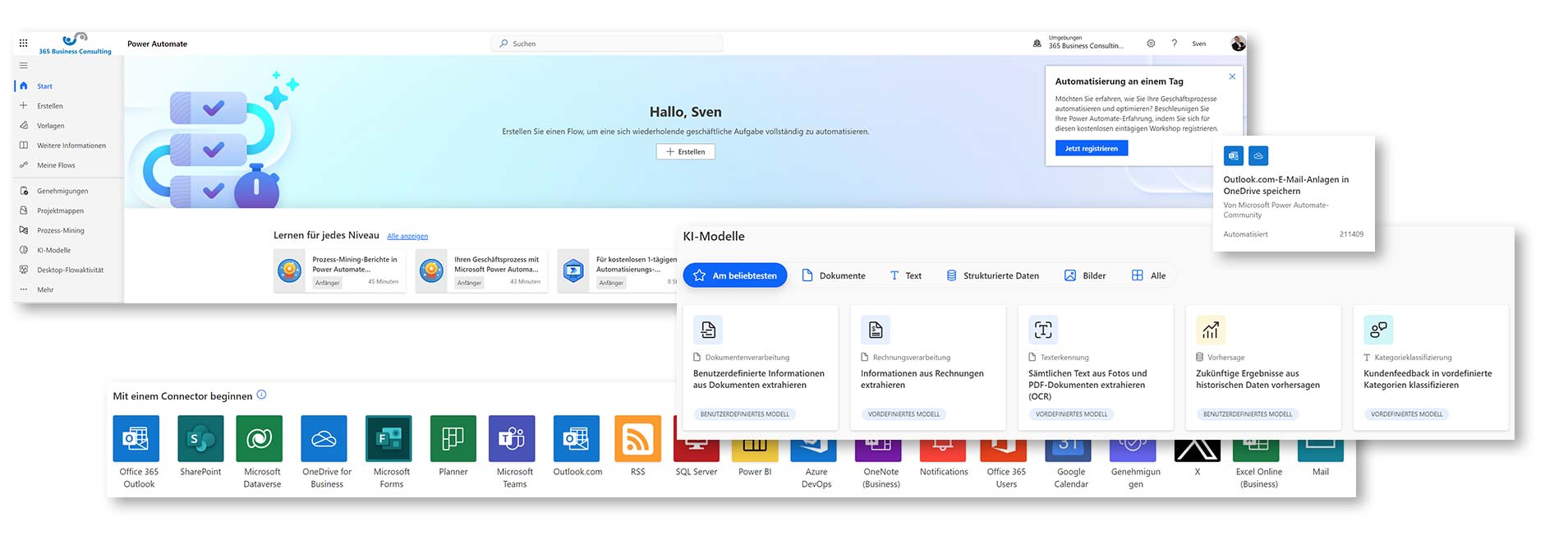
Task: Open Vorlagen in sidebar
Action: [x=69, y=125]
